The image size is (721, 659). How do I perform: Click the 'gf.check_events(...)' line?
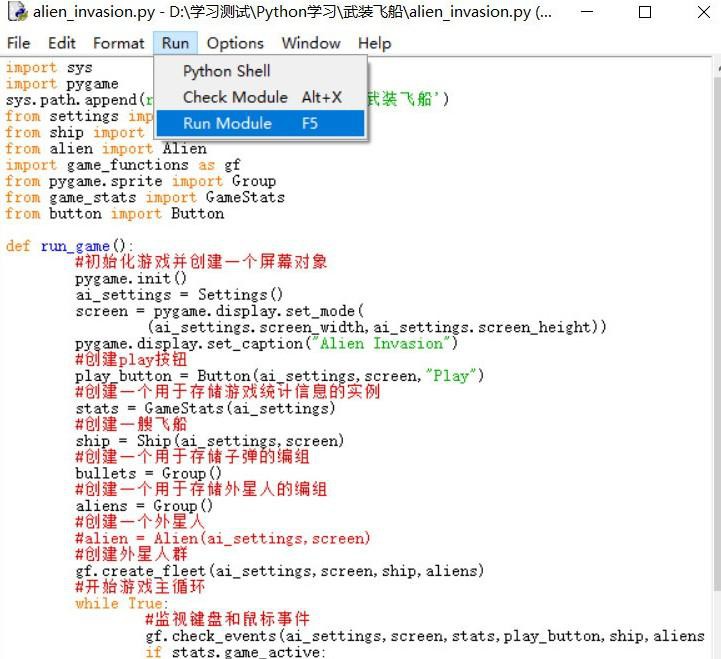point(425,636)
